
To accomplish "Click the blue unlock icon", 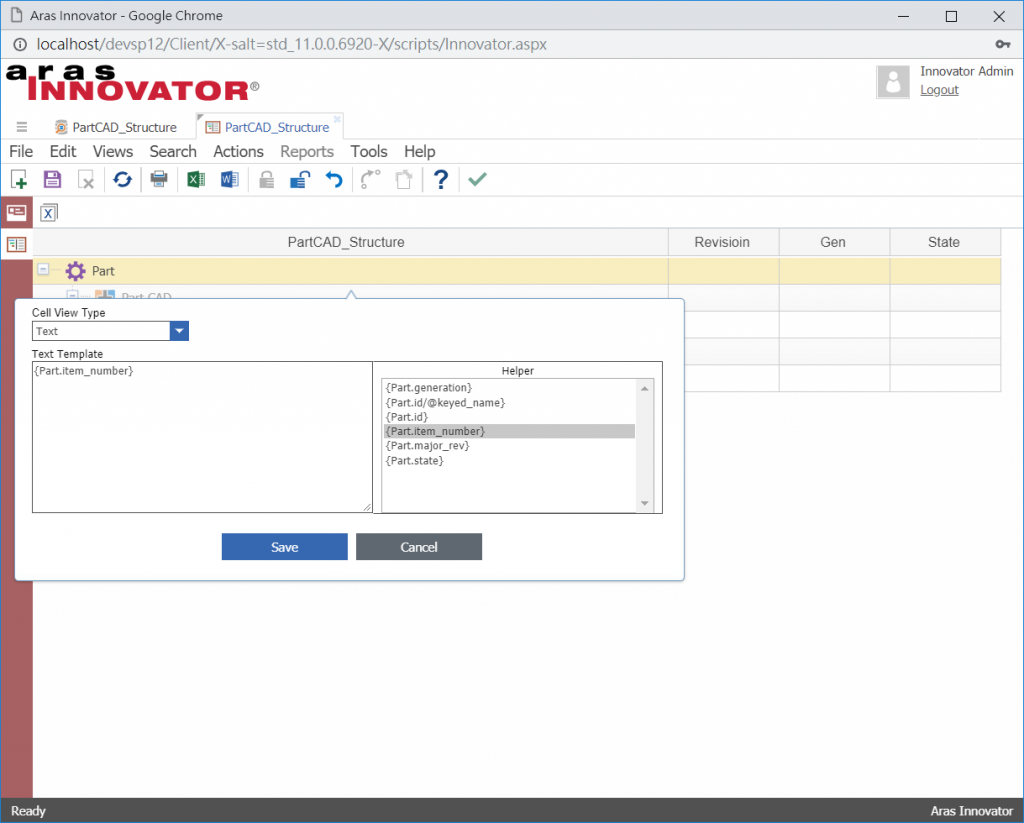I will (x=300, y=179).
